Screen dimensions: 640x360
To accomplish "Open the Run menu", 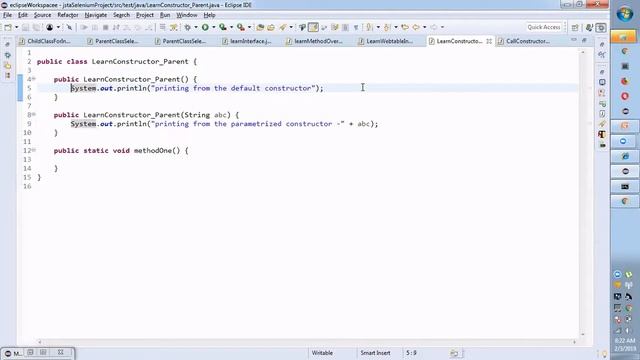I will 165,15.
